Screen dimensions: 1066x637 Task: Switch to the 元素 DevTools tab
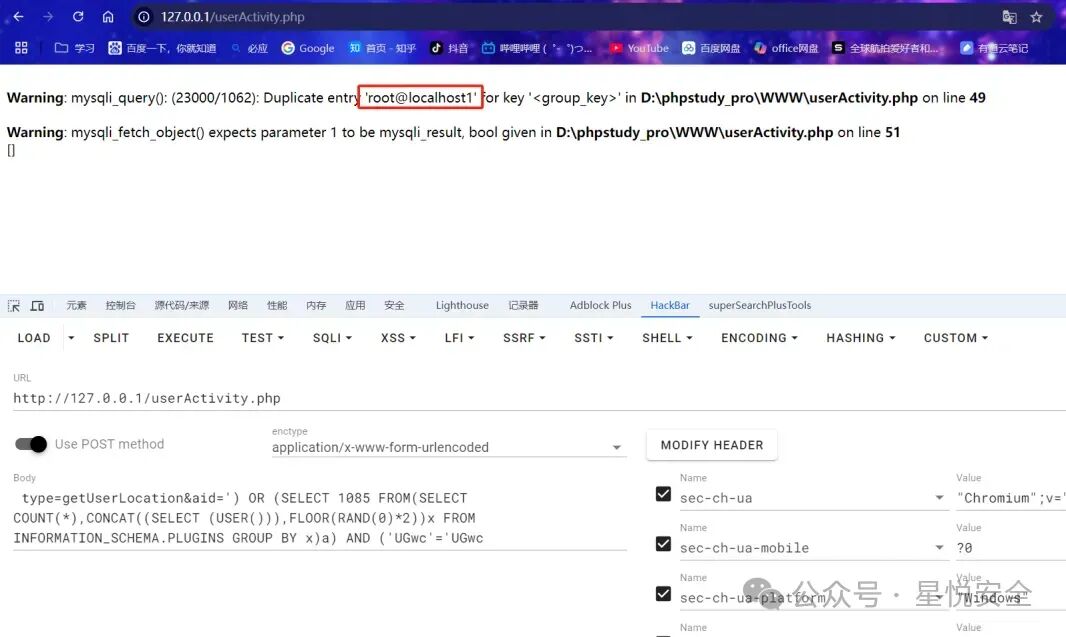[76, 305]
